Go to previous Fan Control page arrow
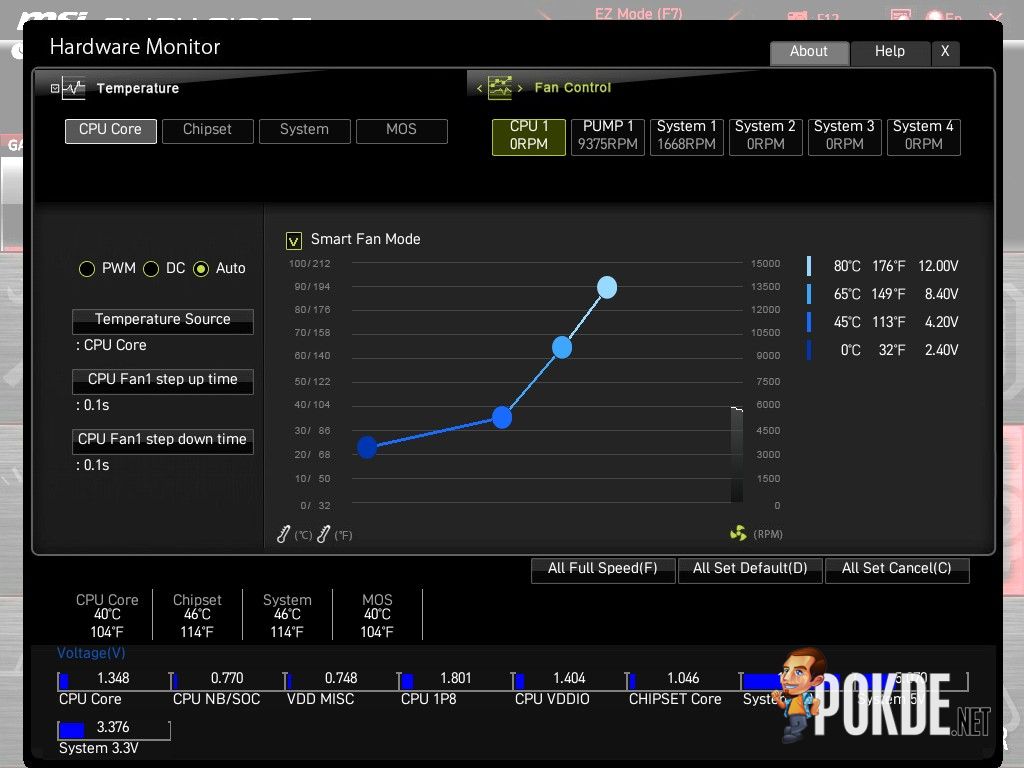This screenshot has width=1024, height=768. (x=479, y=88)
